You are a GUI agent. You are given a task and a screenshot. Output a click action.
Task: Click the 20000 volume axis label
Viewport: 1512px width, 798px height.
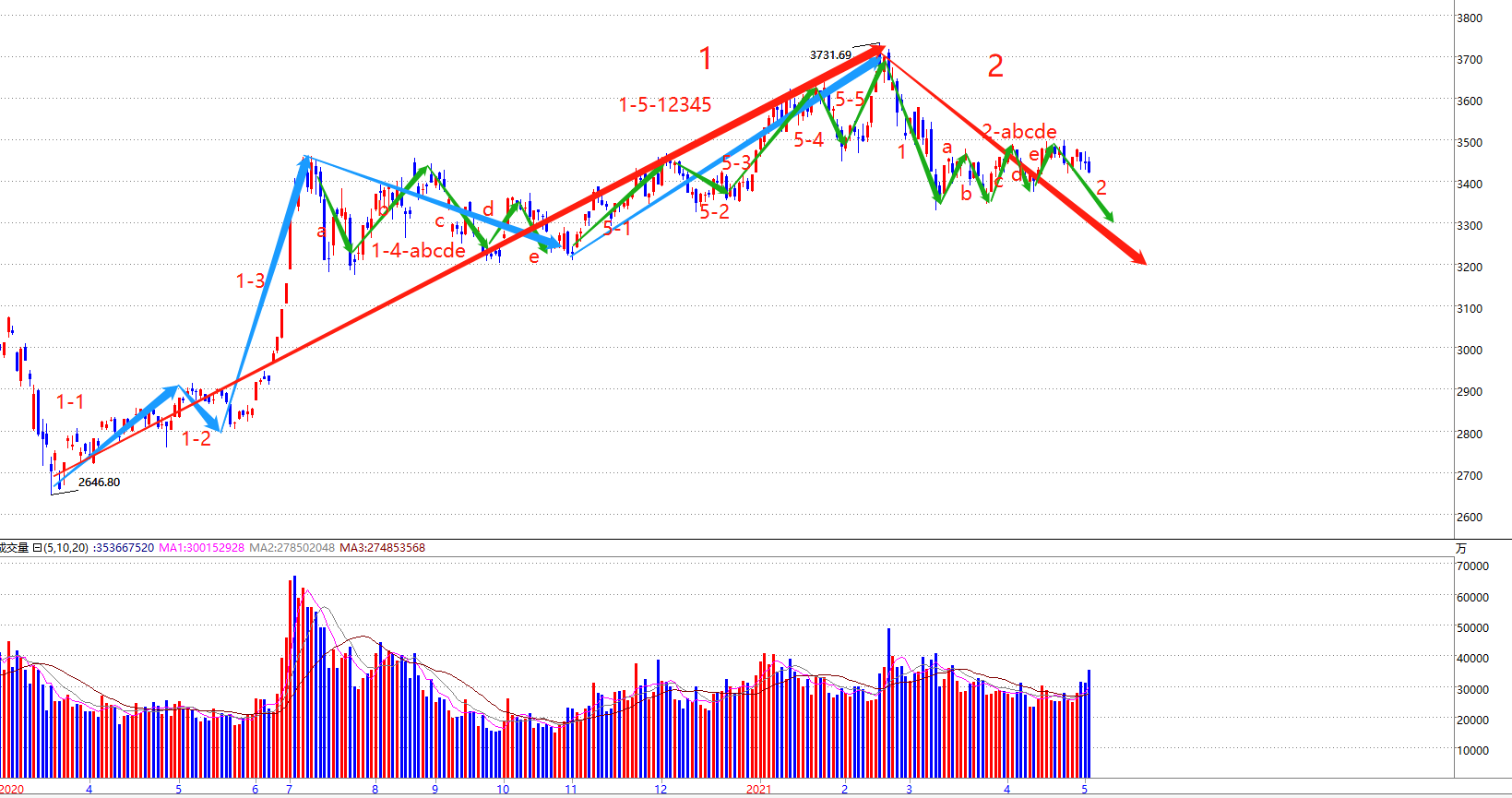[1472, 721]
